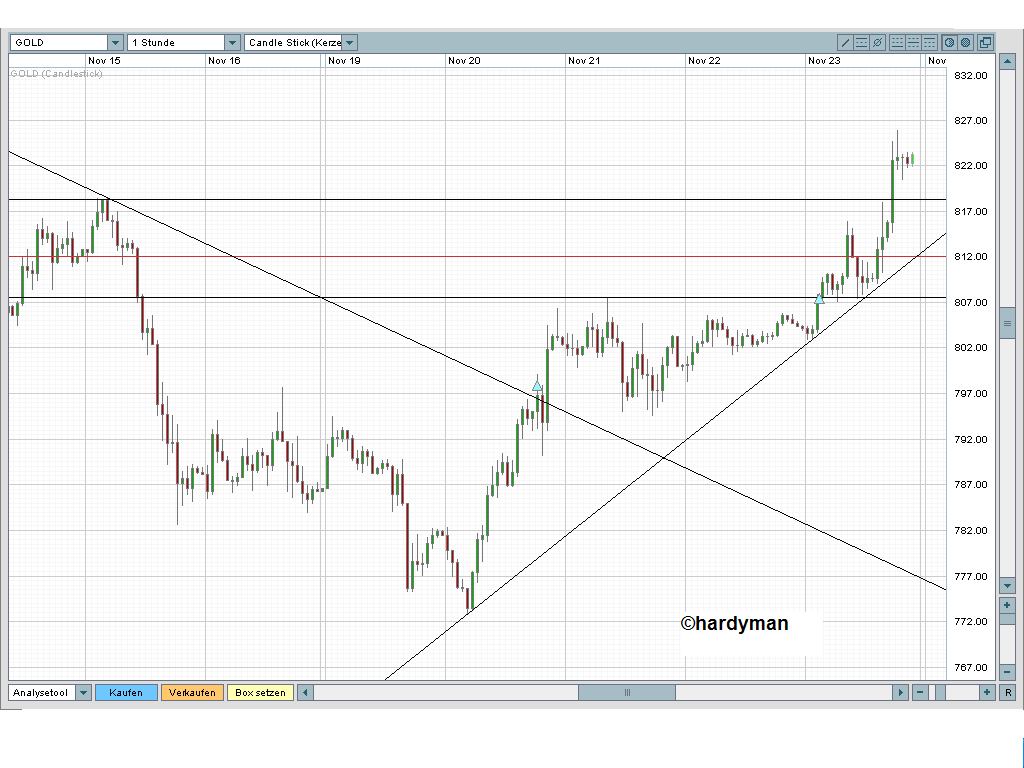Click the Box setzen button
The width and height of the screenshot is (1024, 768).
(x=260, y=692)
